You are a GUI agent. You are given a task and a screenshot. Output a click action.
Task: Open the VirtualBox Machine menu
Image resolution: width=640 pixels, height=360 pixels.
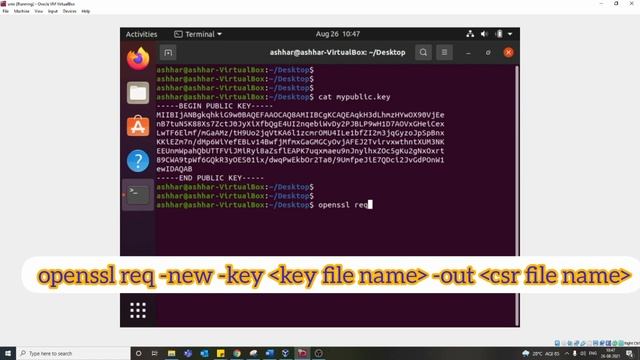click(22, 11)
